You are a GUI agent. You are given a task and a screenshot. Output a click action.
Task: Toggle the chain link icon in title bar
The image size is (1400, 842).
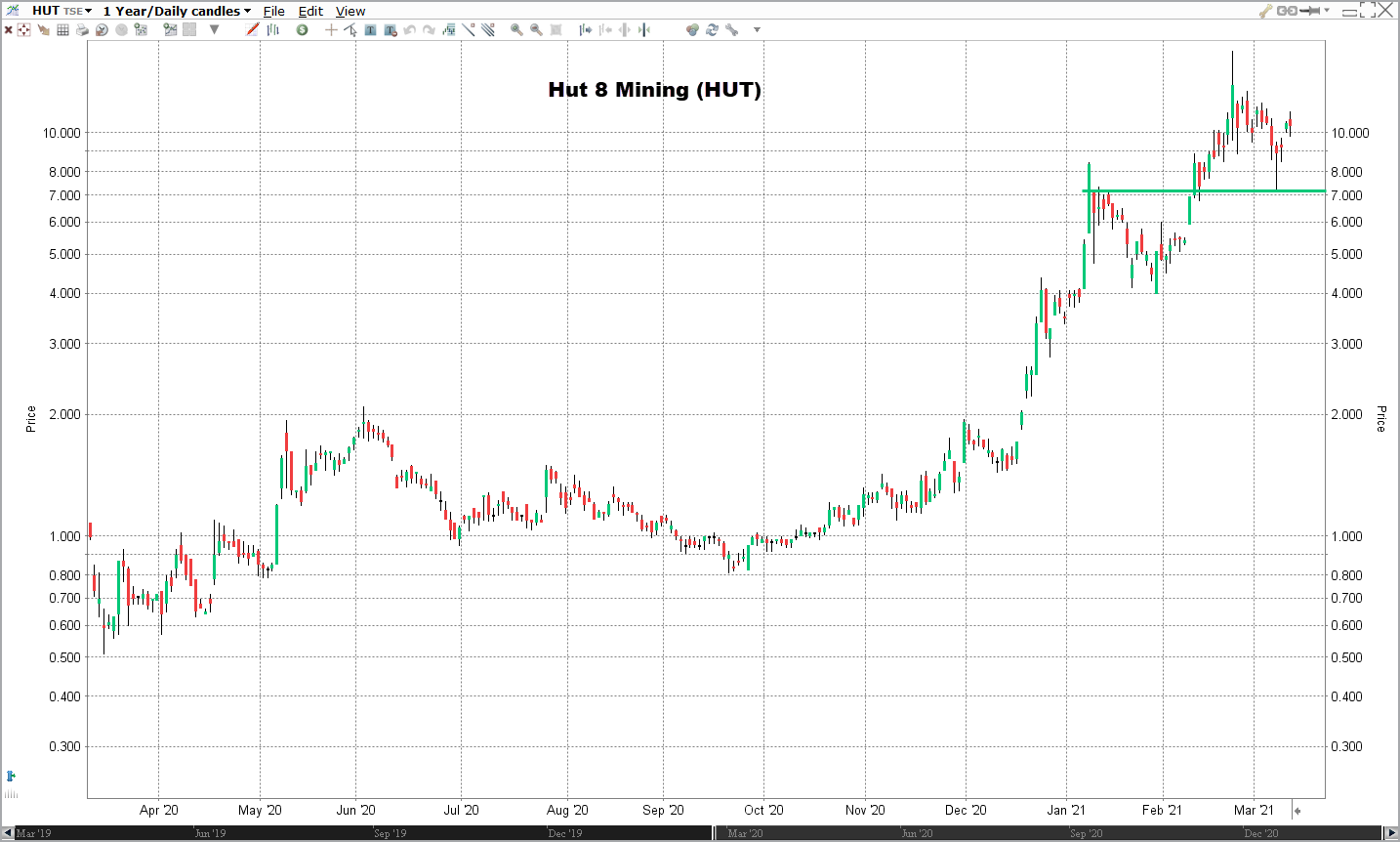(1288, 11)
